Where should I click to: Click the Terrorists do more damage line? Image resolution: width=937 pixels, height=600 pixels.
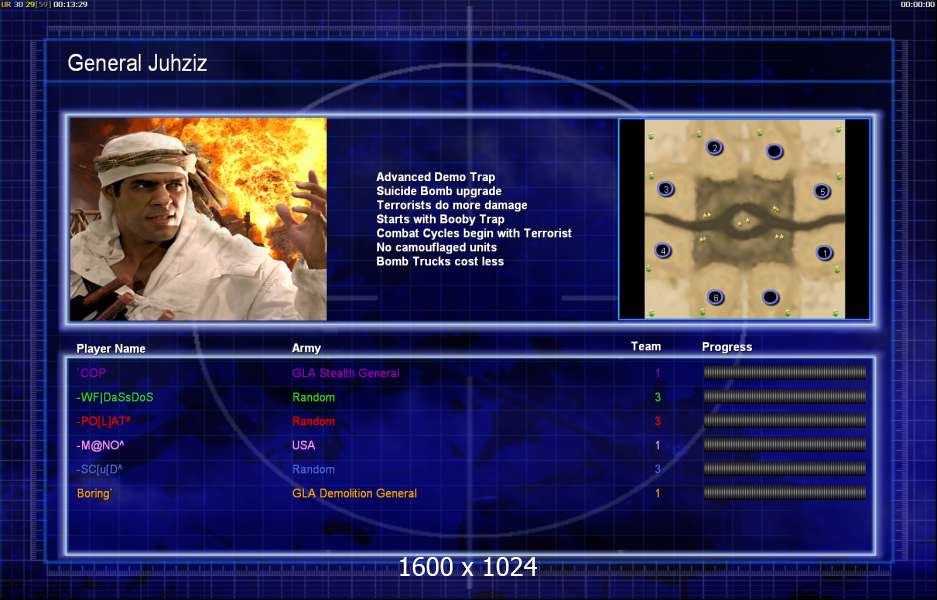coord(452,205)
